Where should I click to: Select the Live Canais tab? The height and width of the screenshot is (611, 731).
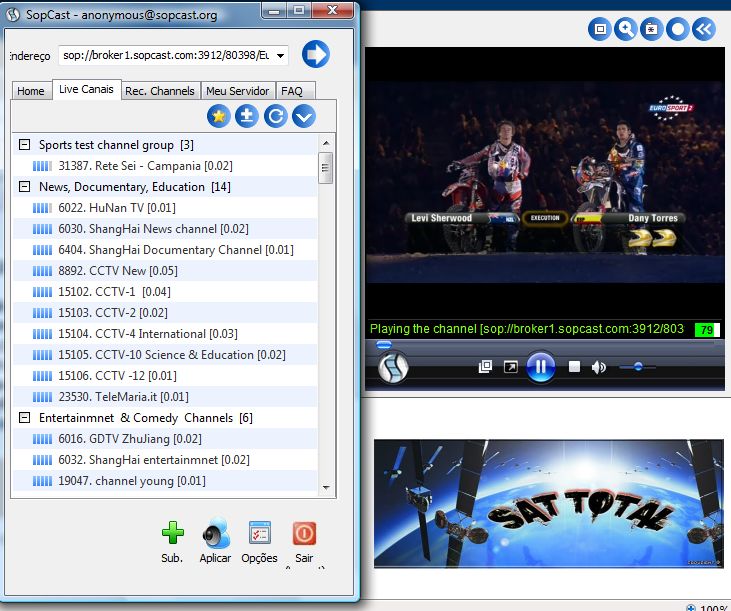click(x=86, y=89)
